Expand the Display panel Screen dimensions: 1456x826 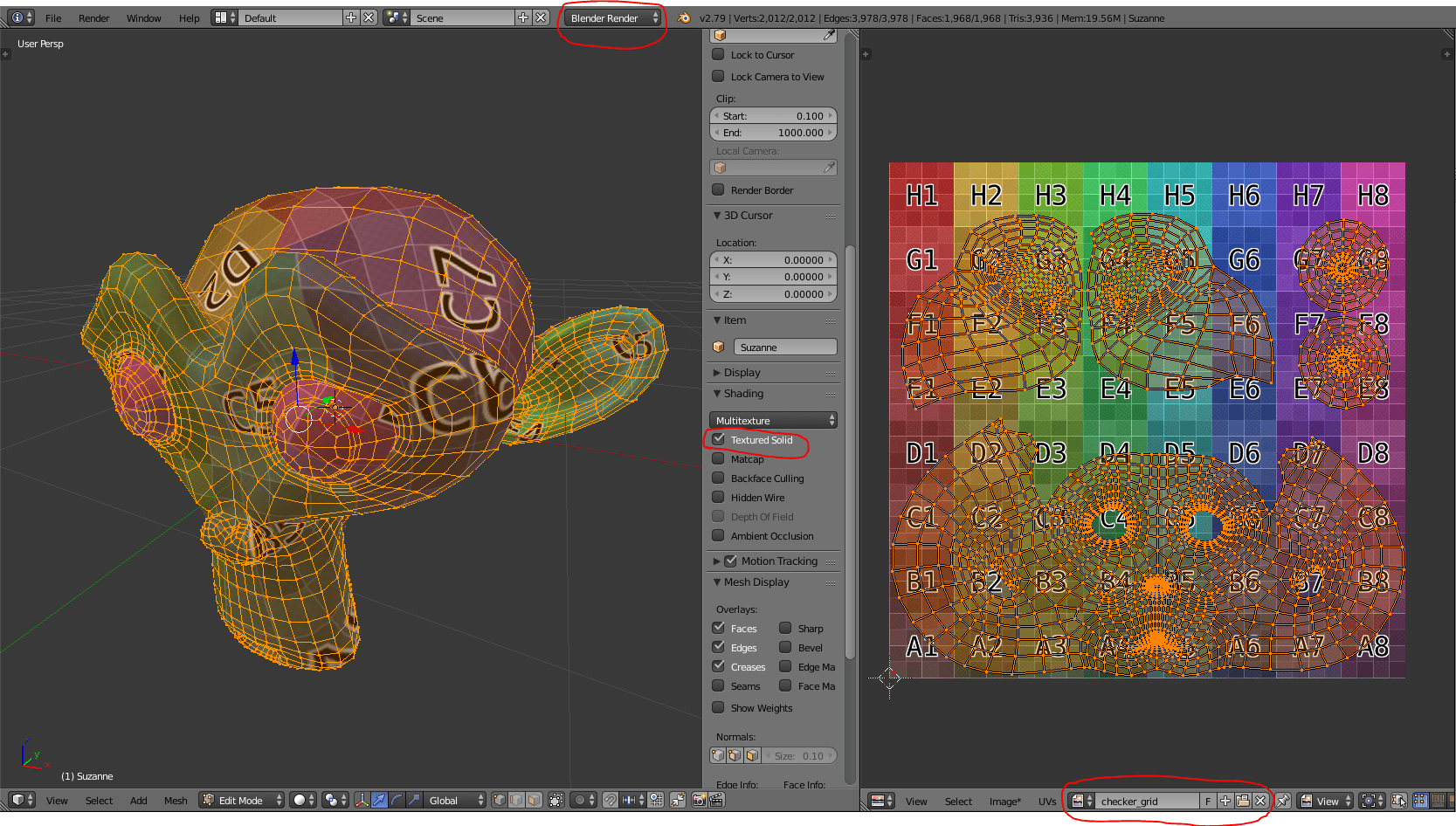(x=740, y=372)
